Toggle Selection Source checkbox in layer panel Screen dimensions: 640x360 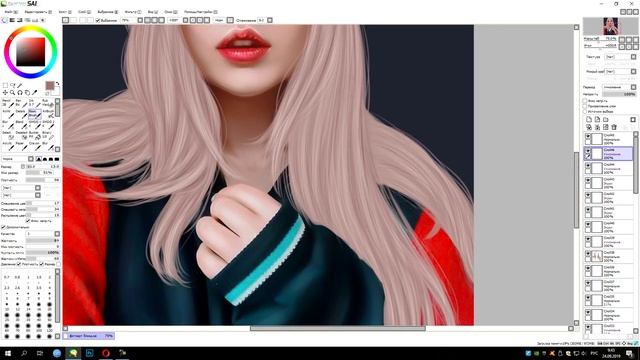click(x=585, y=111)
